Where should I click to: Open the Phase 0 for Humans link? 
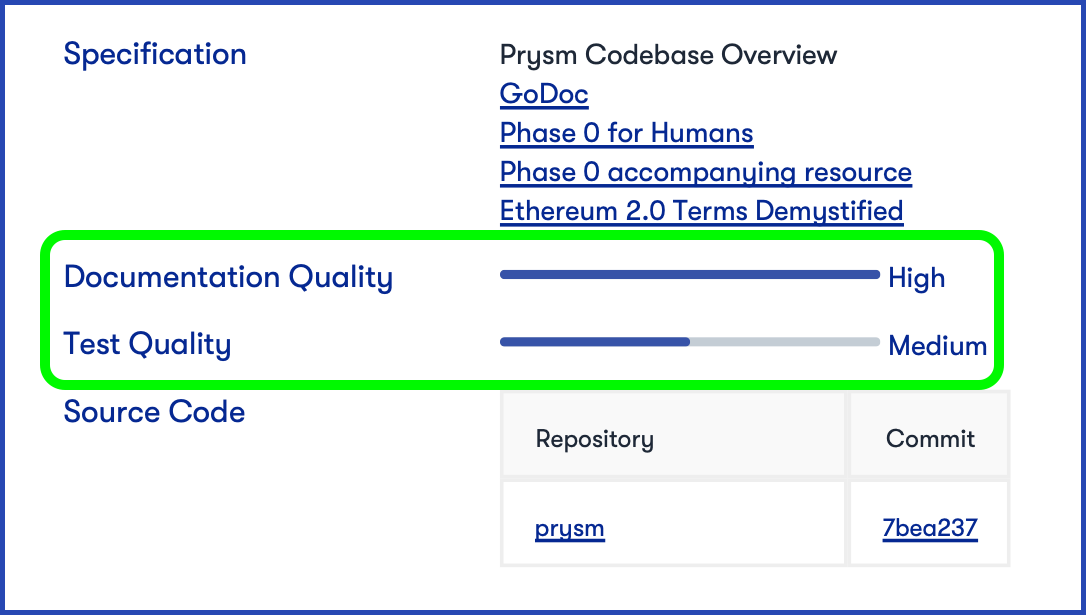[x=626, y=132]
